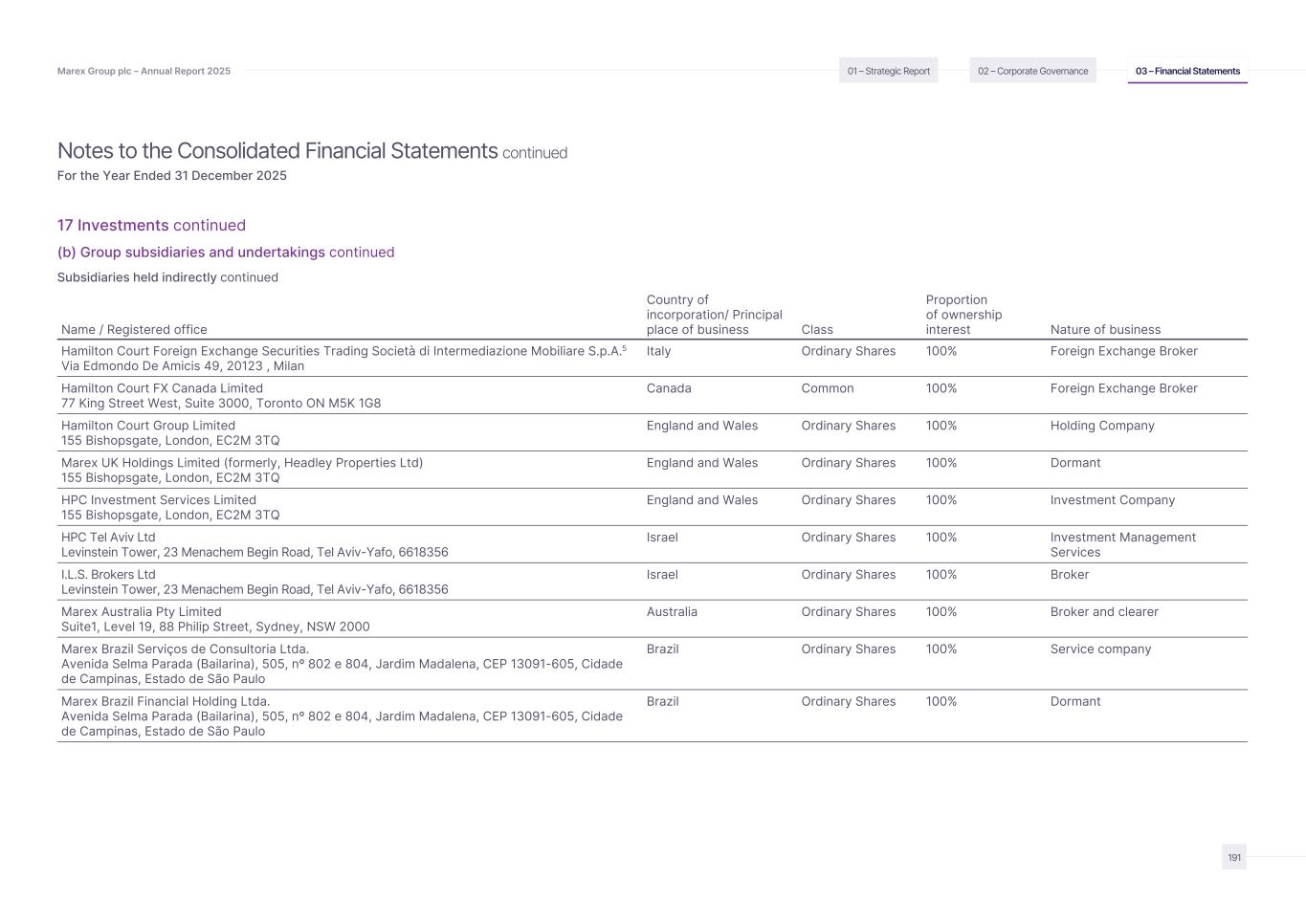Click the page number 191
1306x924 pixels.
(x=1234, y=858)
